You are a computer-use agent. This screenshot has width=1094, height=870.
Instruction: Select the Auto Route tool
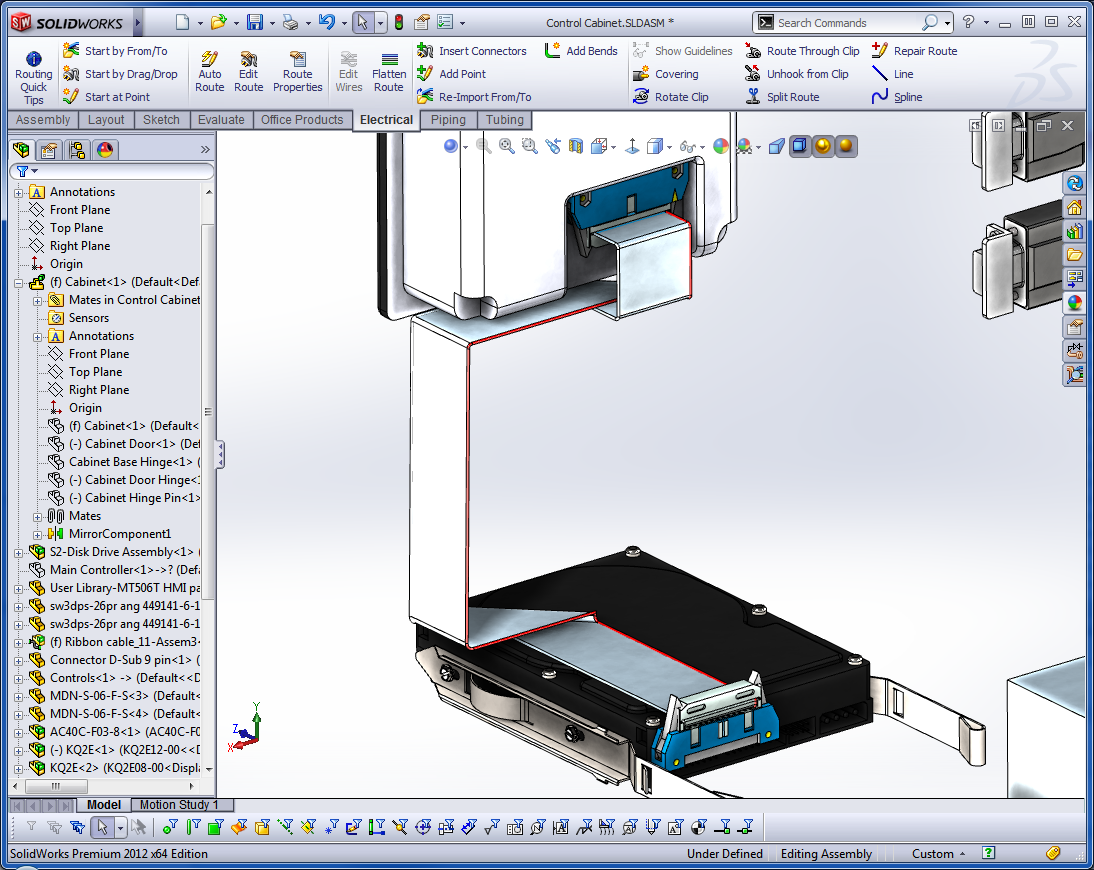click(x=209, y=71)
